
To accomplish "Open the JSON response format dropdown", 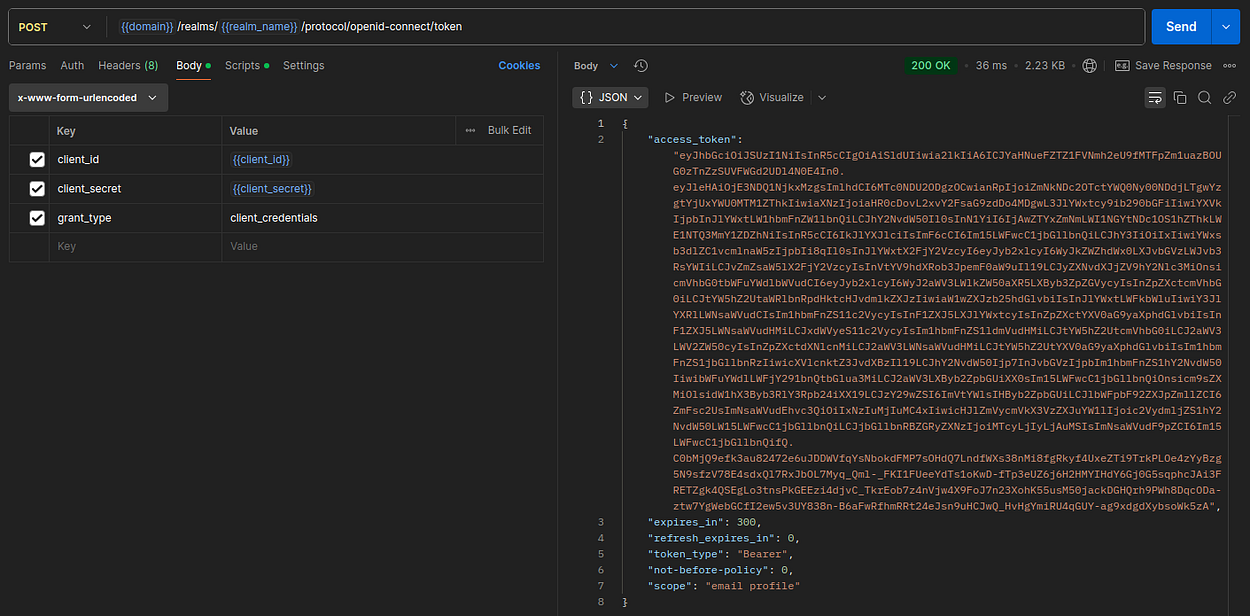I will [610, 97].
